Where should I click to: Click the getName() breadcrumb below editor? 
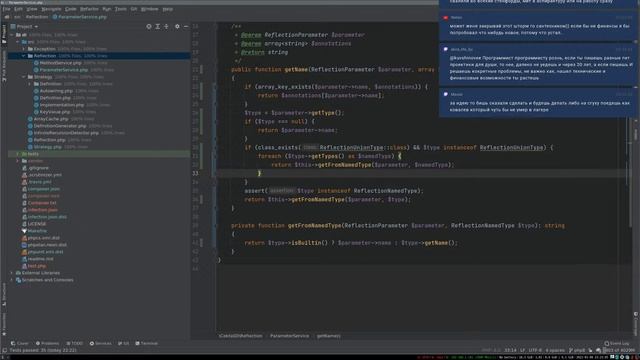pyautogui.click(x=329, y=336)
